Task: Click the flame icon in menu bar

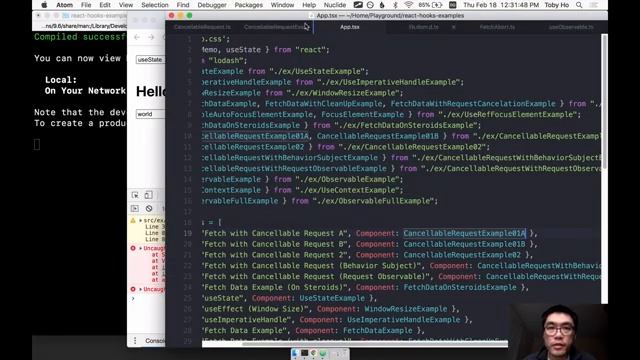Action: point(382,5)
